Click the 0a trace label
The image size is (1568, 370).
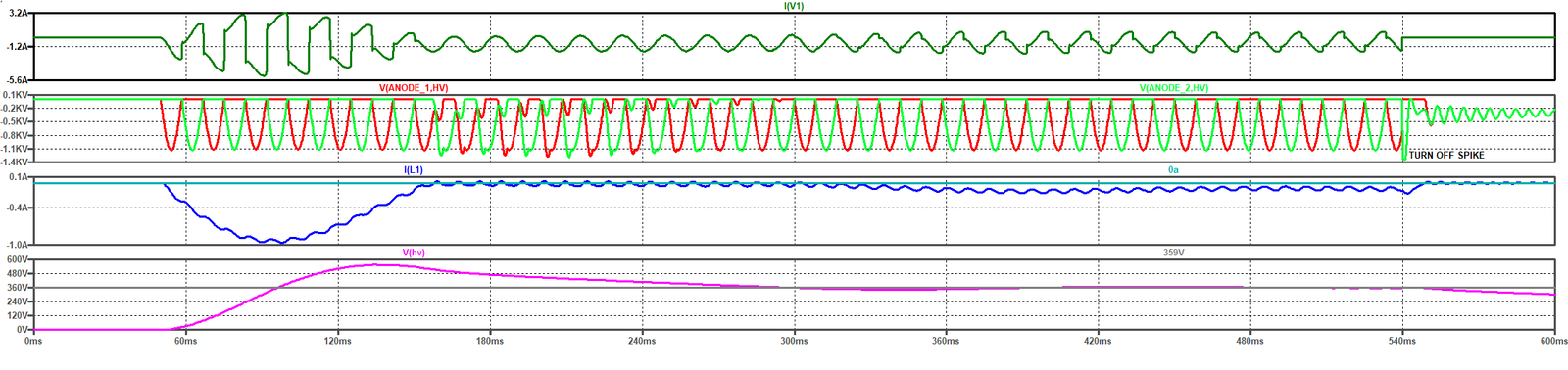coord(1173,170)
